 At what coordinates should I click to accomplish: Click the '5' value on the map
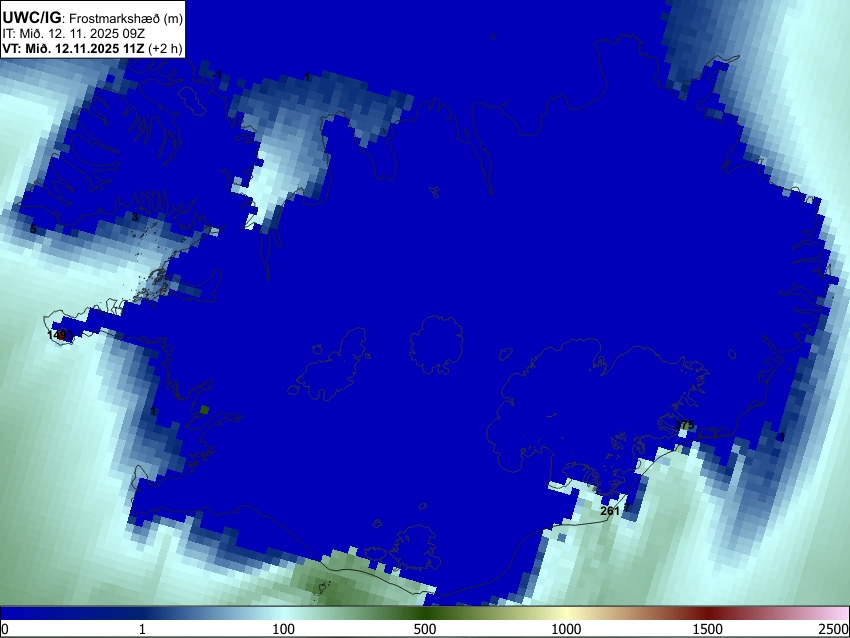point(33,229)
